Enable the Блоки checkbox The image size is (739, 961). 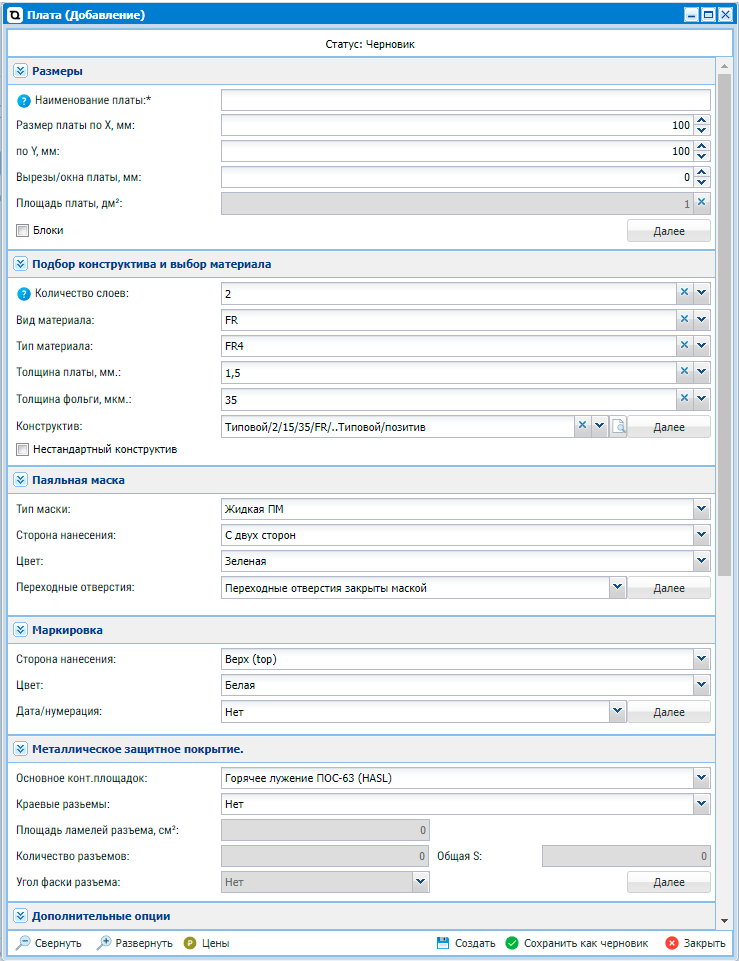pyautogui.click(x=23, y=230)
